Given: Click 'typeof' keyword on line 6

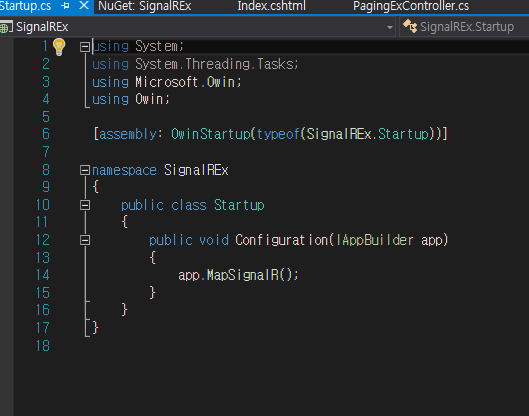Looking at the screenshot, I should pyautogui.click(x=278, y=134).
